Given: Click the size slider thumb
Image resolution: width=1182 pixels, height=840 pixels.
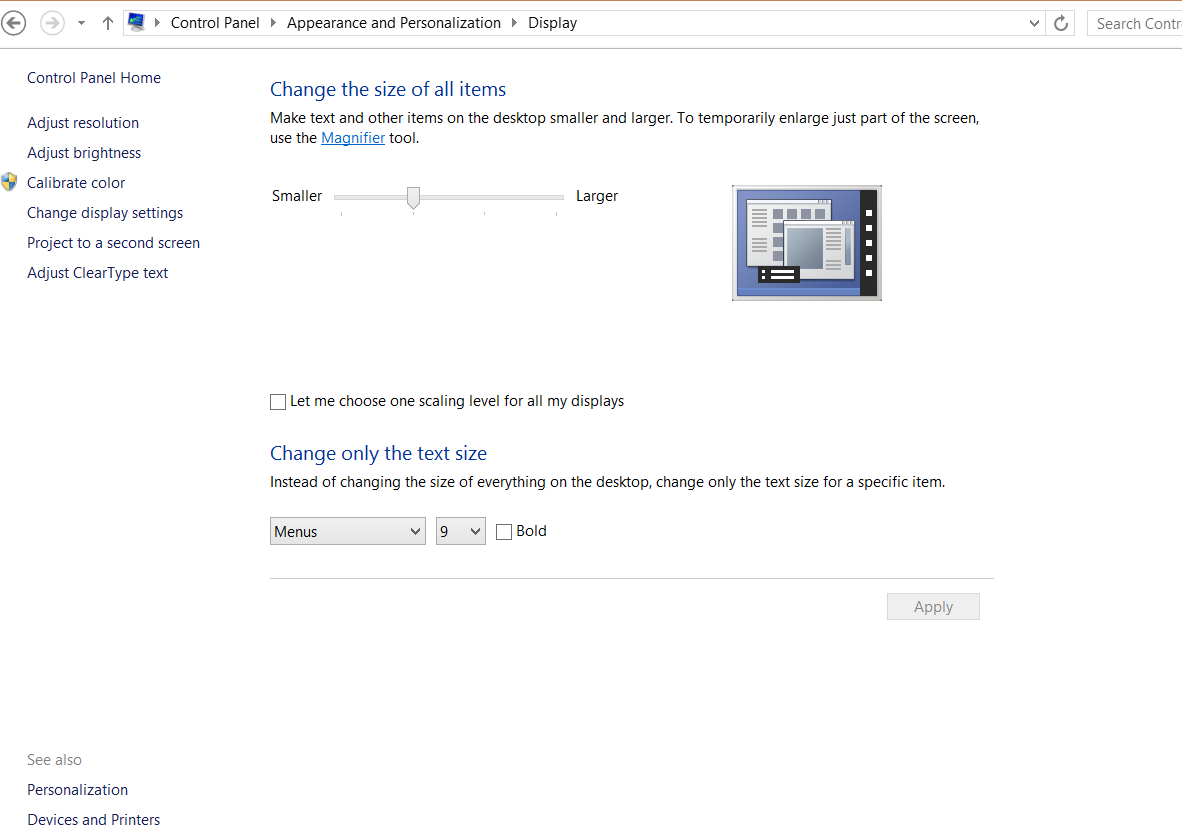Looking at the screenshot, I should tap(413, 198).
